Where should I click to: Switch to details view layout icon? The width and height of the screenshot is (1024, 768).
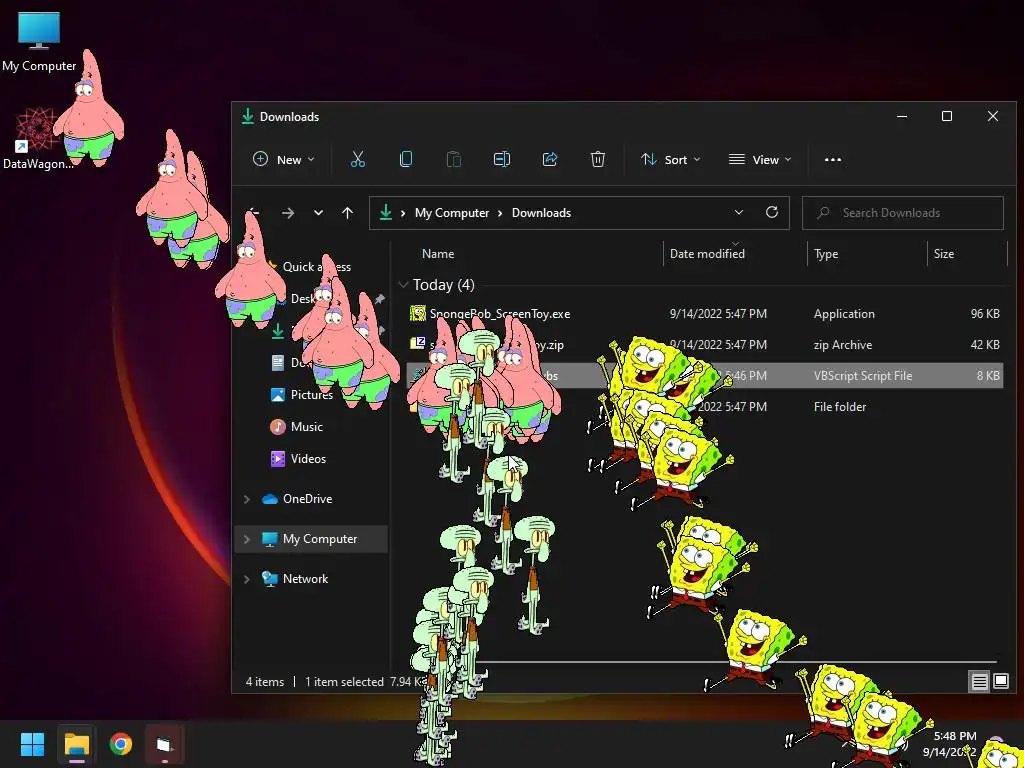(980, 682)
